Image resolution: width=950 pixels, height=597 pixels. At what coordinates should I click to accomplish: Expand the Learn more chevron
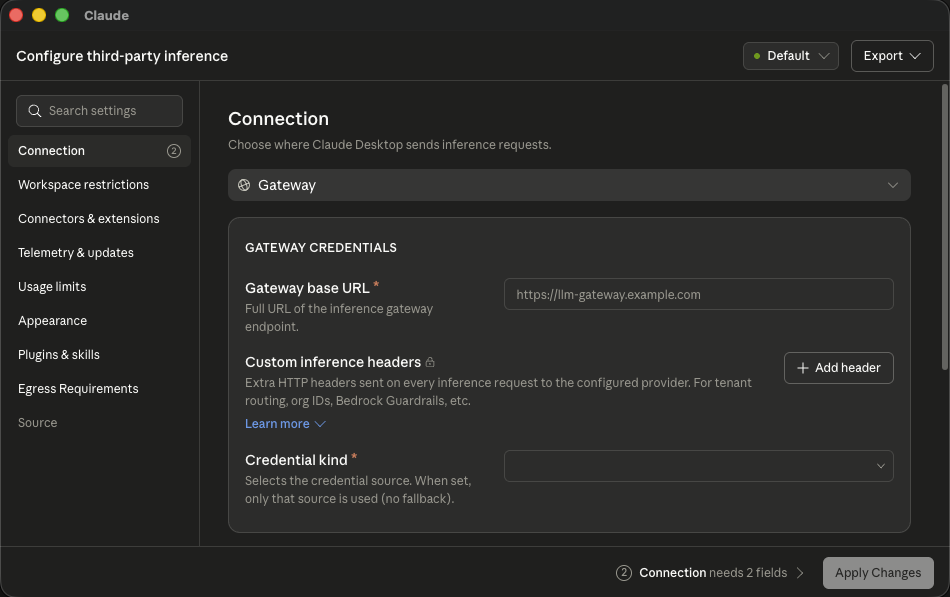(321, 424)
